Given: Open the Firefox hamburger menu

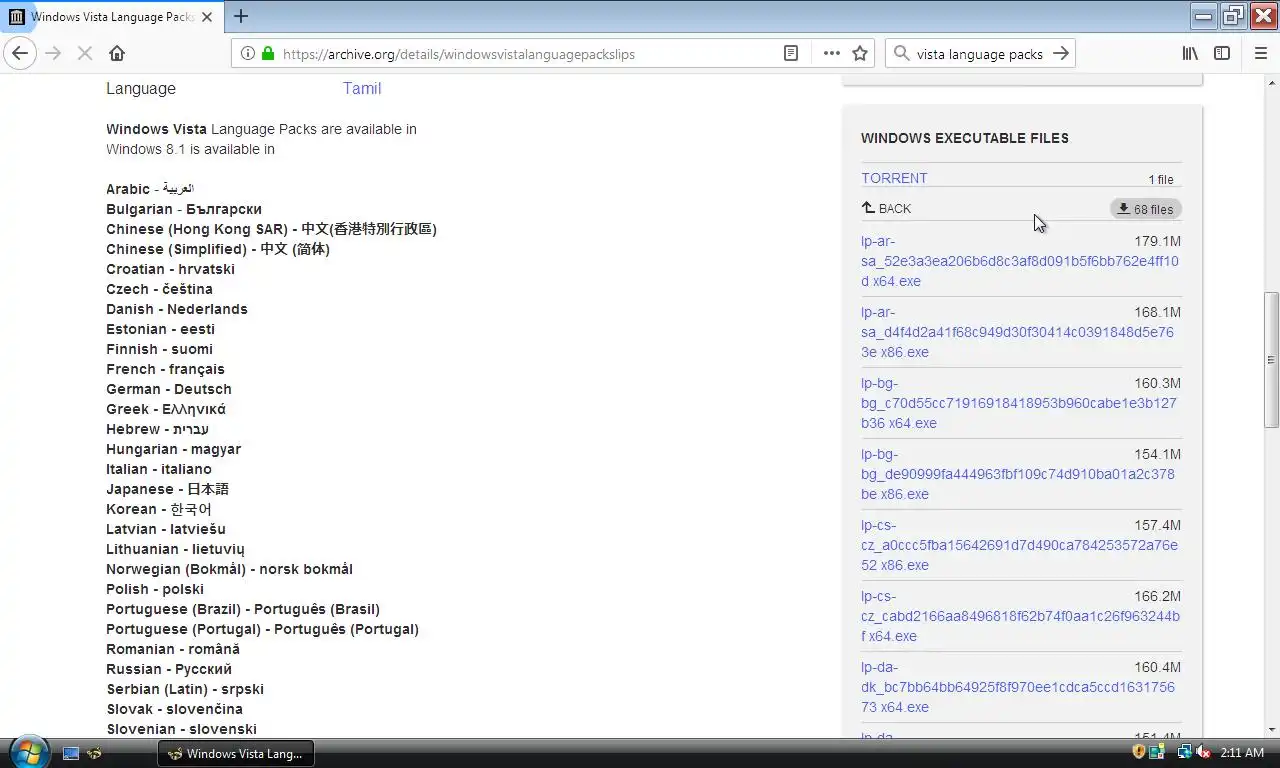Looking at the screenshot, I should click(1260, 54).
